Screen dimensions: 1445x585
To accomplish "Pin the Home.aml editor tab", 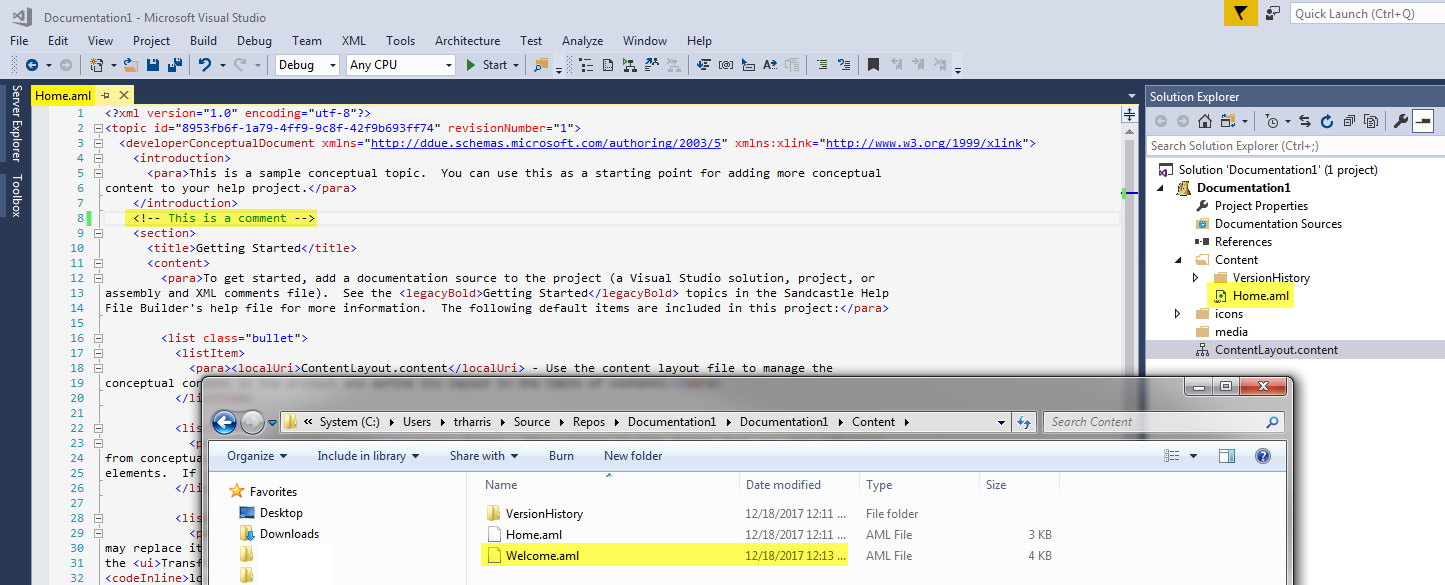I will 105,96.
